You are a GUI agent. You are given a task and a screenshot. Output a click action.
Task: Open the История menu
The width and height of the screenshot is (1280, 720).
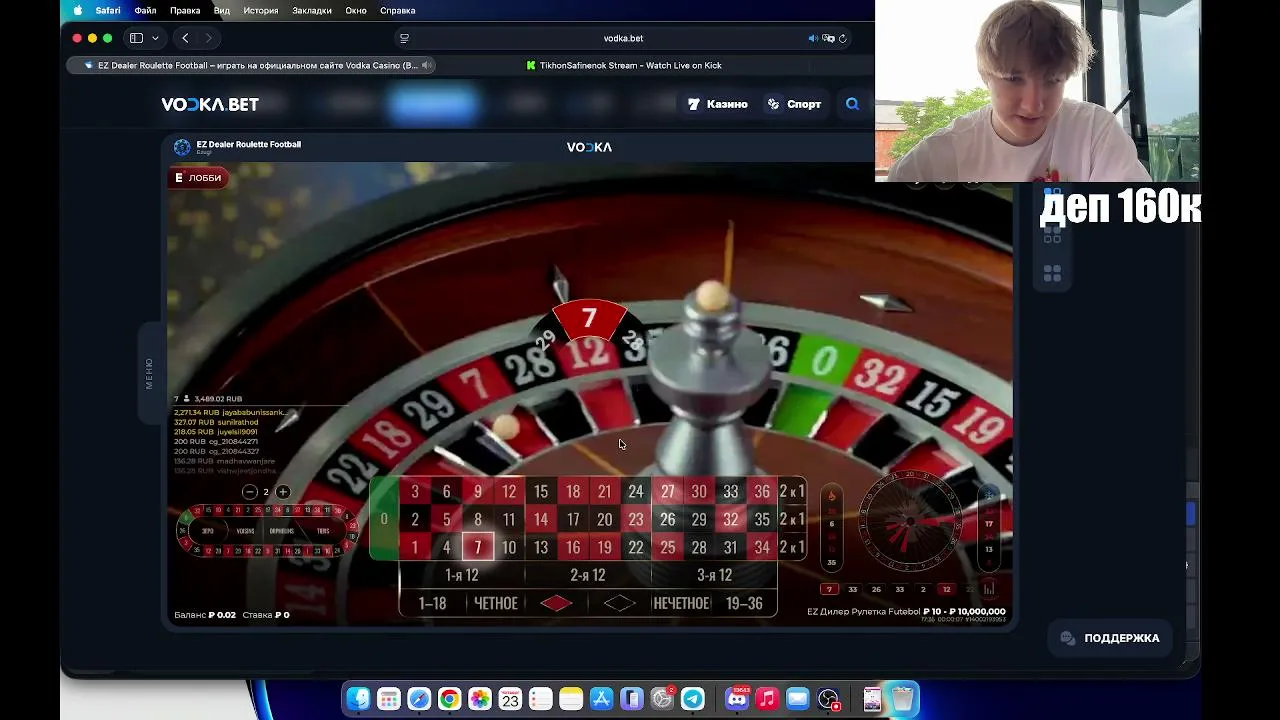point(260,10)
